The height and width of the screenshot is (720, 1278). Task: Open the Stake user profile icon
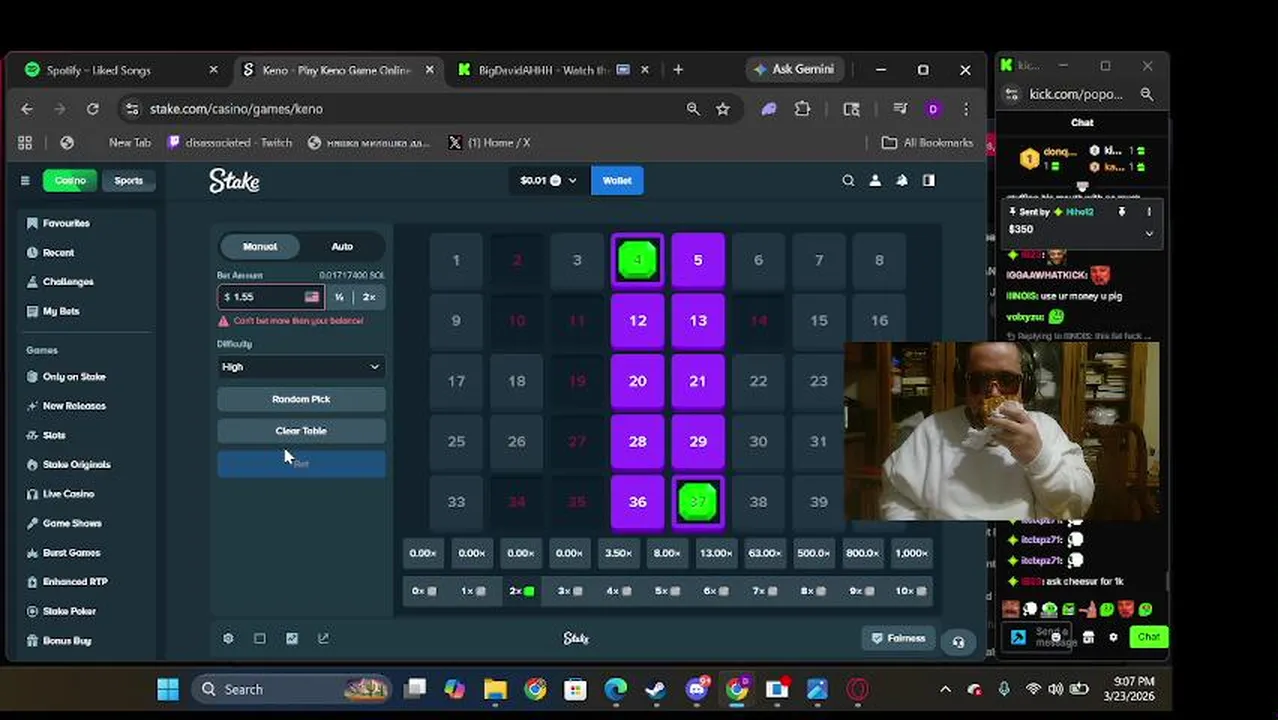(x=875, y=181)
